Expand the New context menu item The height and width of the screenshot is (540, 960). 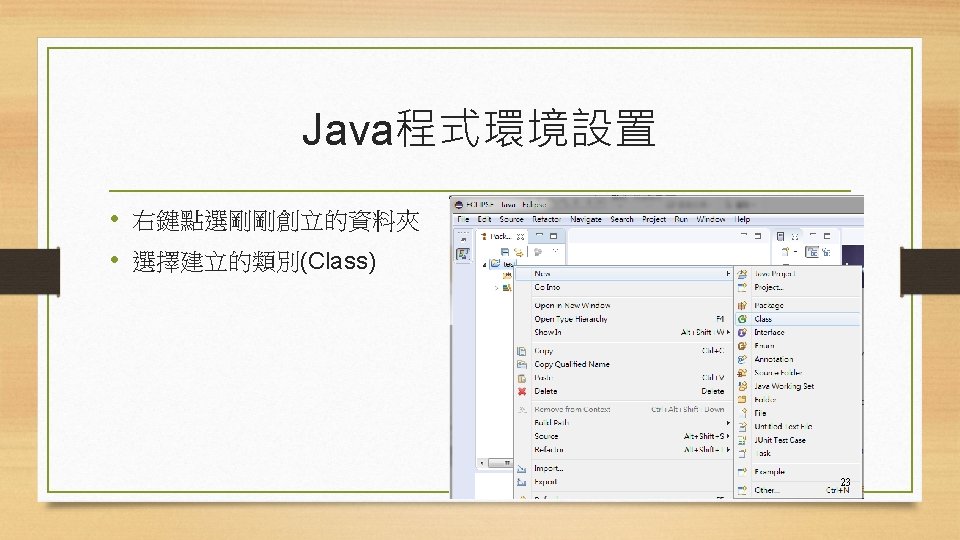[x=623, y=274]
